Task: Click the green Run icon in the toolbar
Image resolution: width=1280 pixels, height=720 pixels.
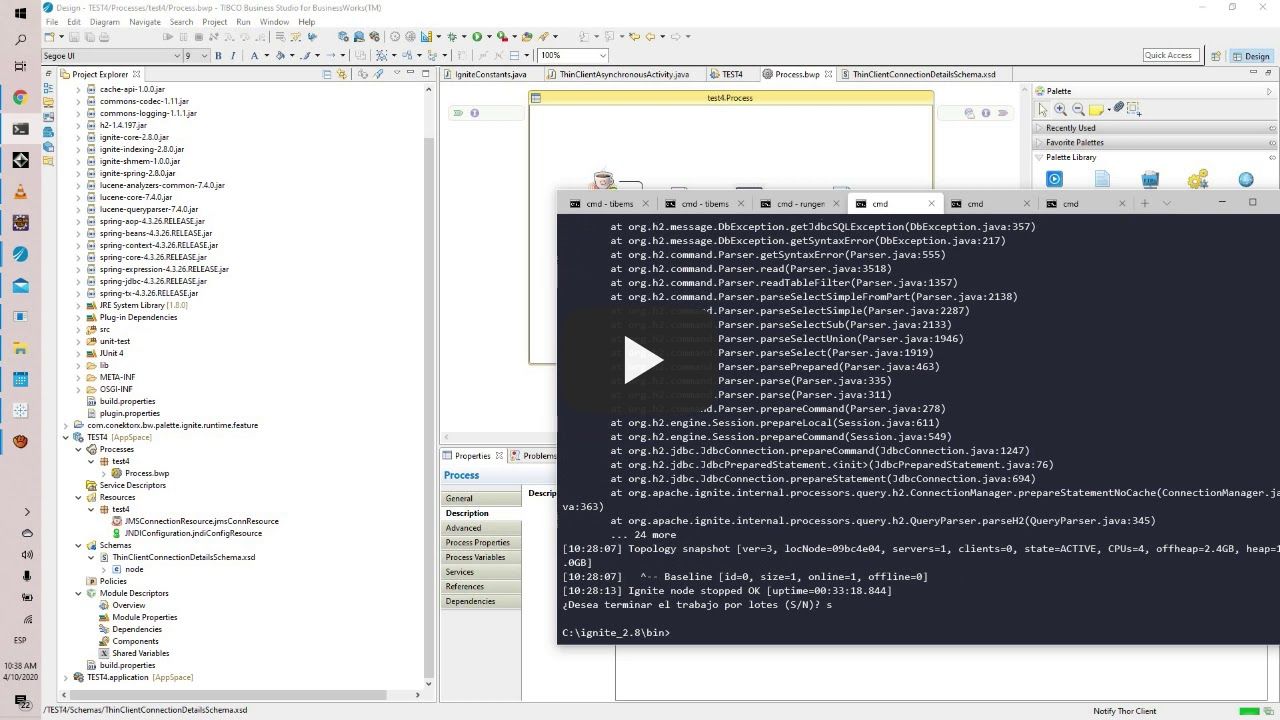Action: coord(476,35)
